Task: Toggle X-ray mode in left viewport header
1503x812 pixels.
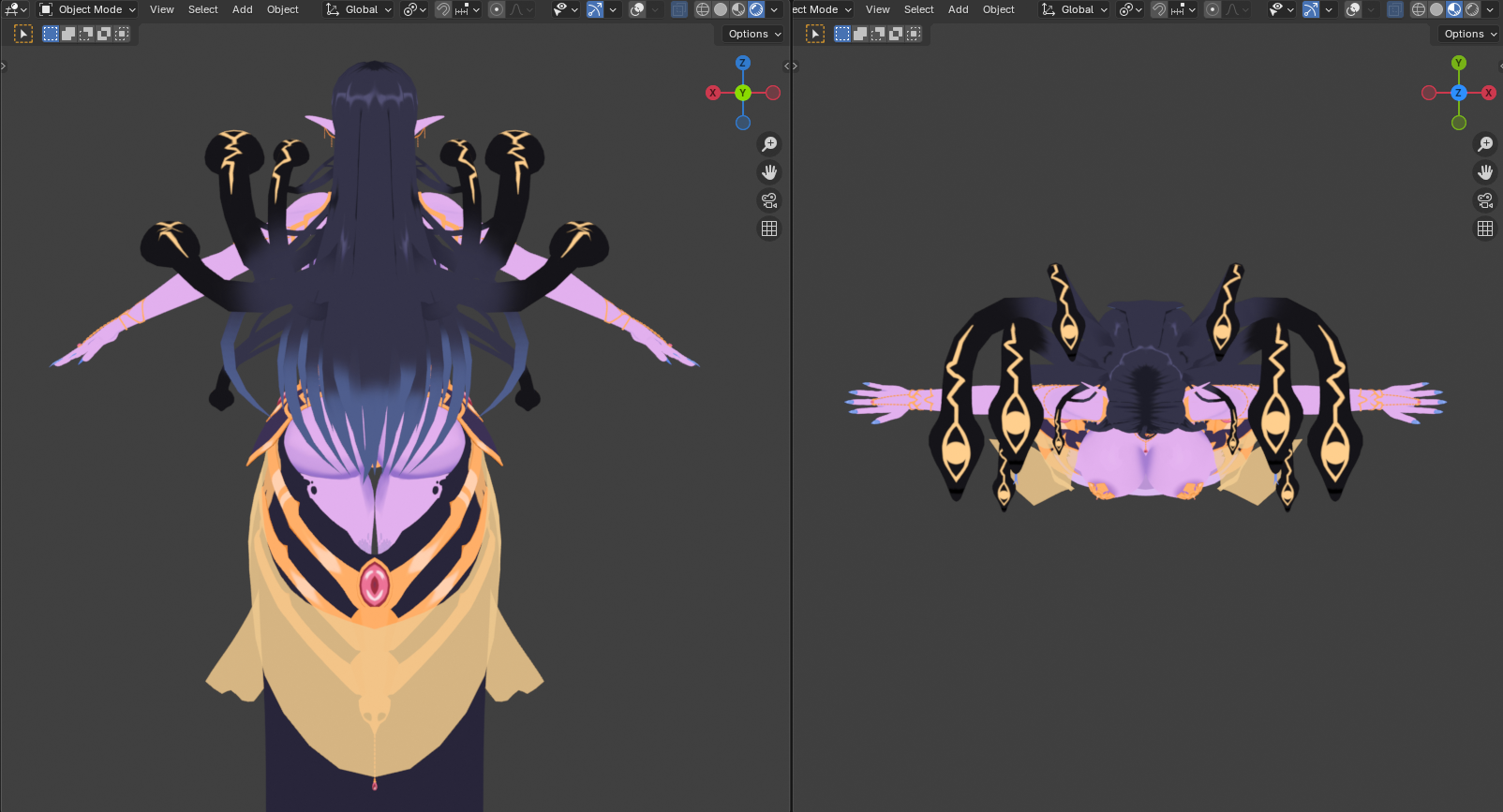Action: pos(679,9)
